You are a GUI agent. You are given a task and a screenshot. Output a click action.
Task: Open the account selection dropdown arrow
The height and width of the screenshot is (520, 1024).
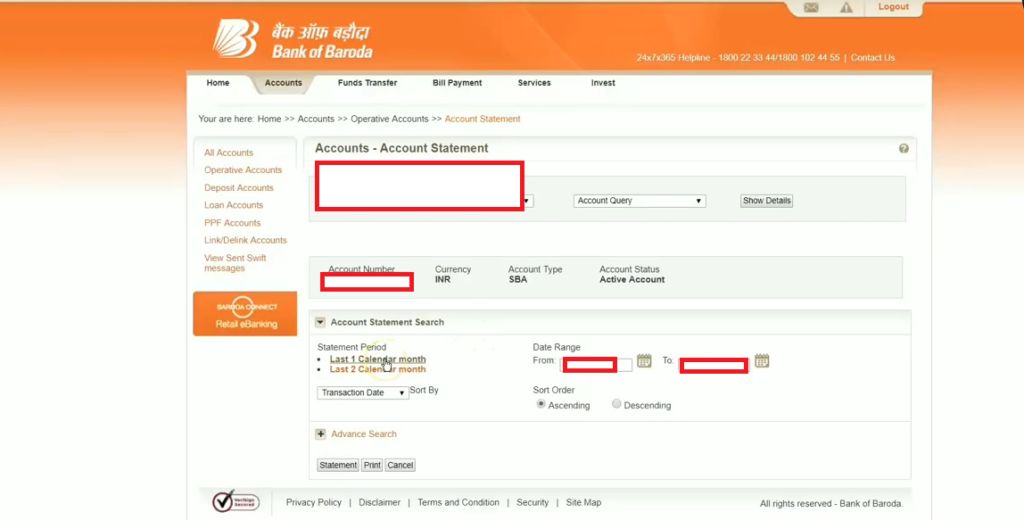pyautogui.click(x=527, y=201)
